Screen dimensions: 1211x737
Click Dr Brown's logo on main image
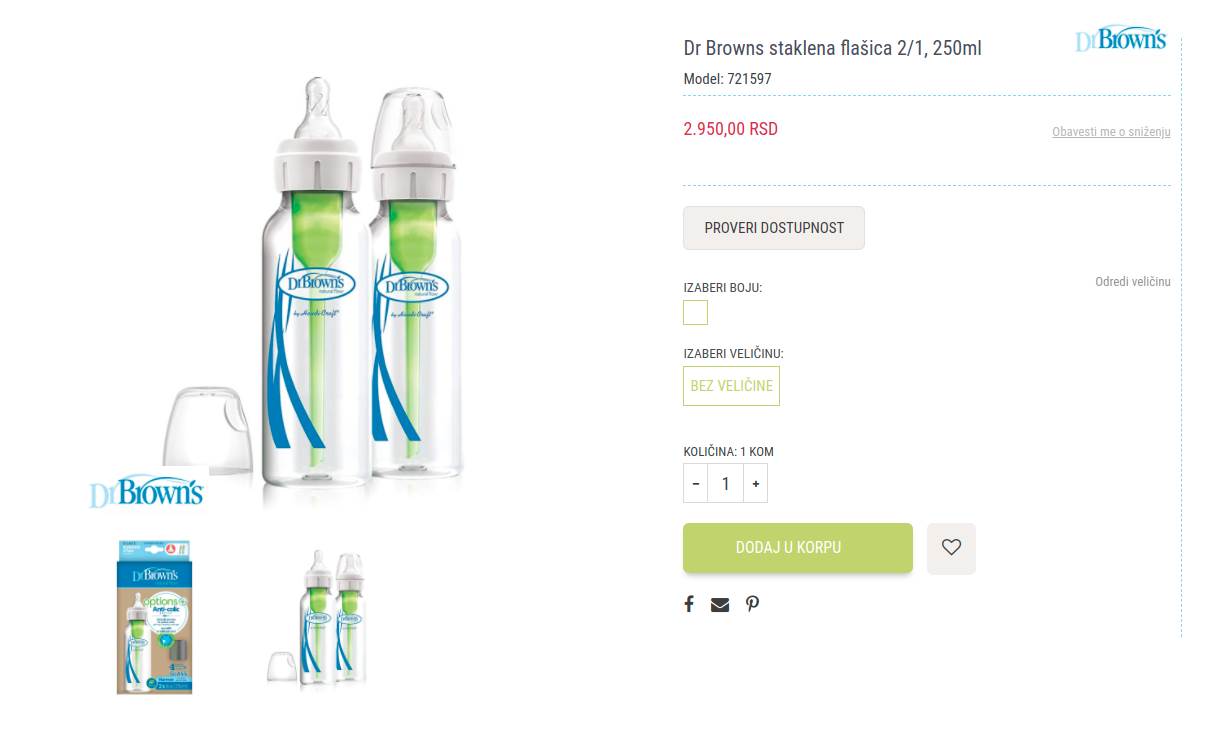coord(147,493)
